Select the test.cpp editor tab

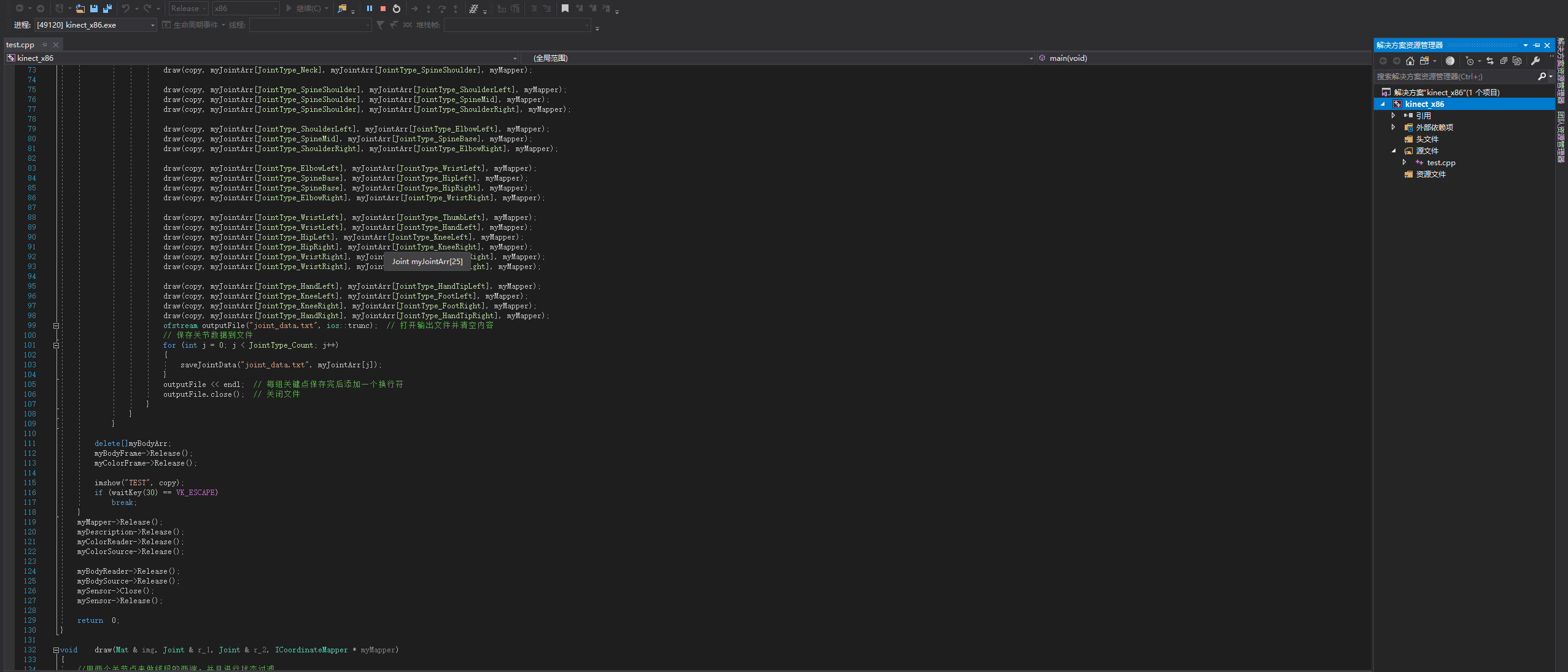20,44
